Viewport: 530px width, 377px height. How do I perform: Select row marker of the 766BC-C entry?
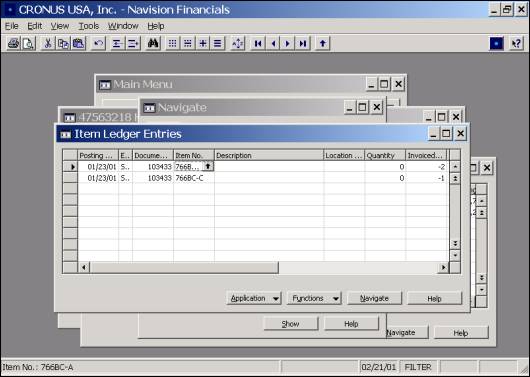[x=70, y=178]
